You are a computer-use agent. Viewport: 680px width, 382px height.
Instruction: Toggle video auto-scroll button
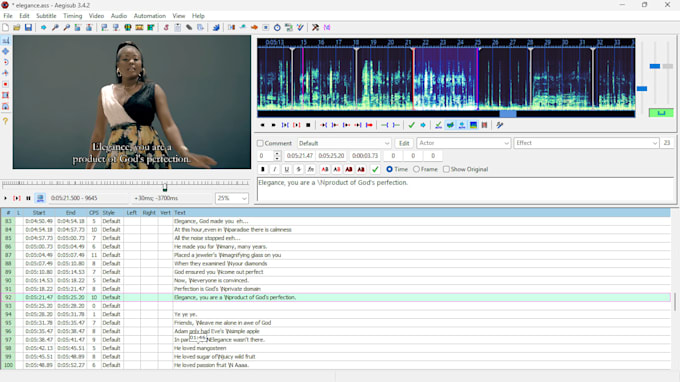[x=40, y=198]
